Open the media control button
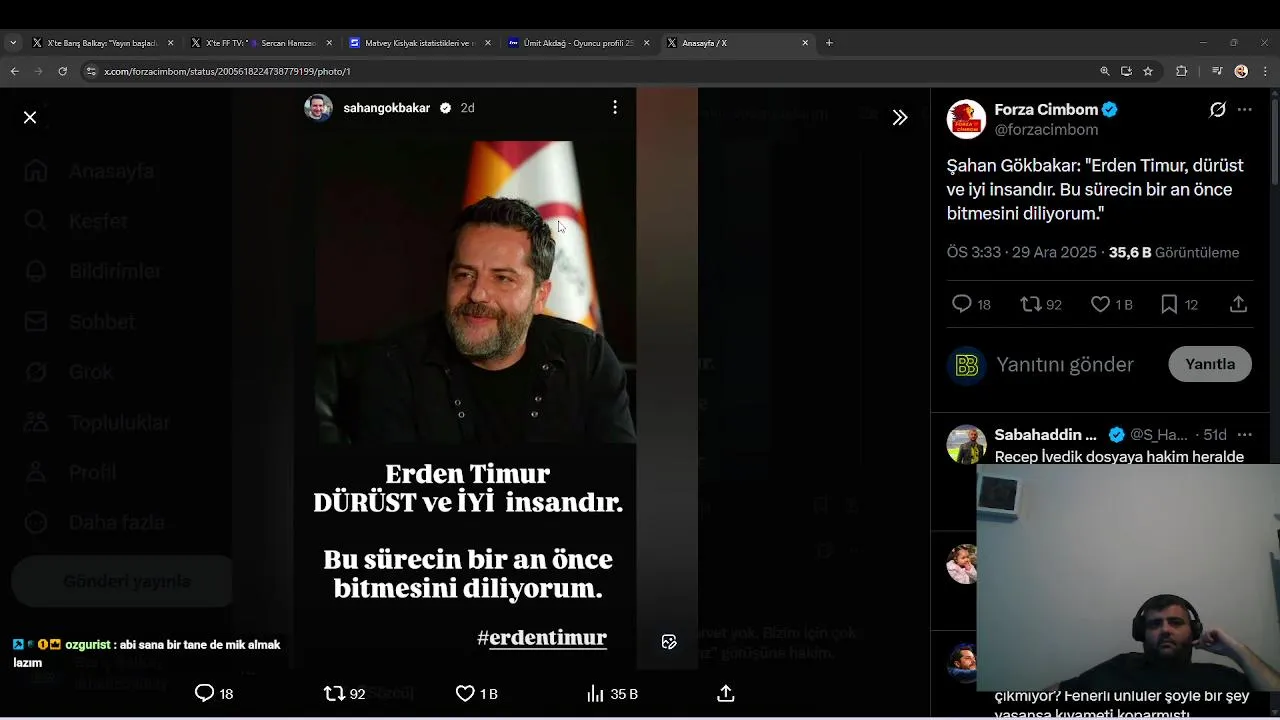Viewport: 1280px width, 720px height. pyautogui.click(x=1217, y=71)
